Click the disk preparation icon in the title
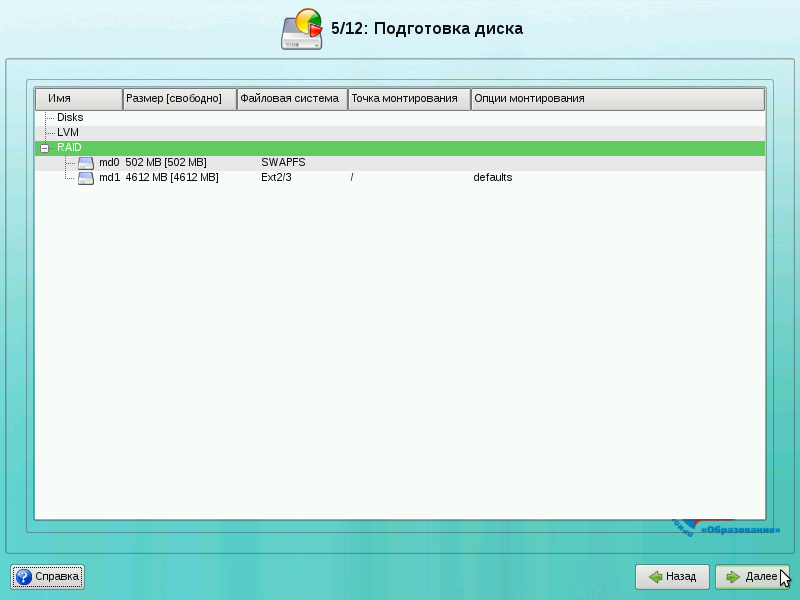Image resolution: width=800 pixels, height=600 pixels. 302,30
